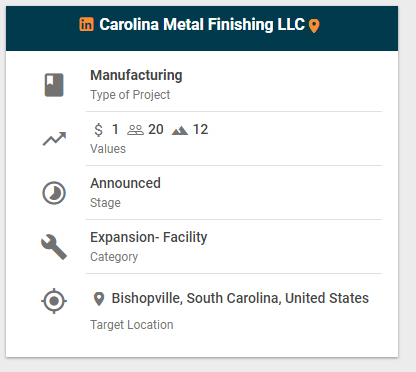Click the book icon for project type
The image size is (416, 372).
(54, 85)
